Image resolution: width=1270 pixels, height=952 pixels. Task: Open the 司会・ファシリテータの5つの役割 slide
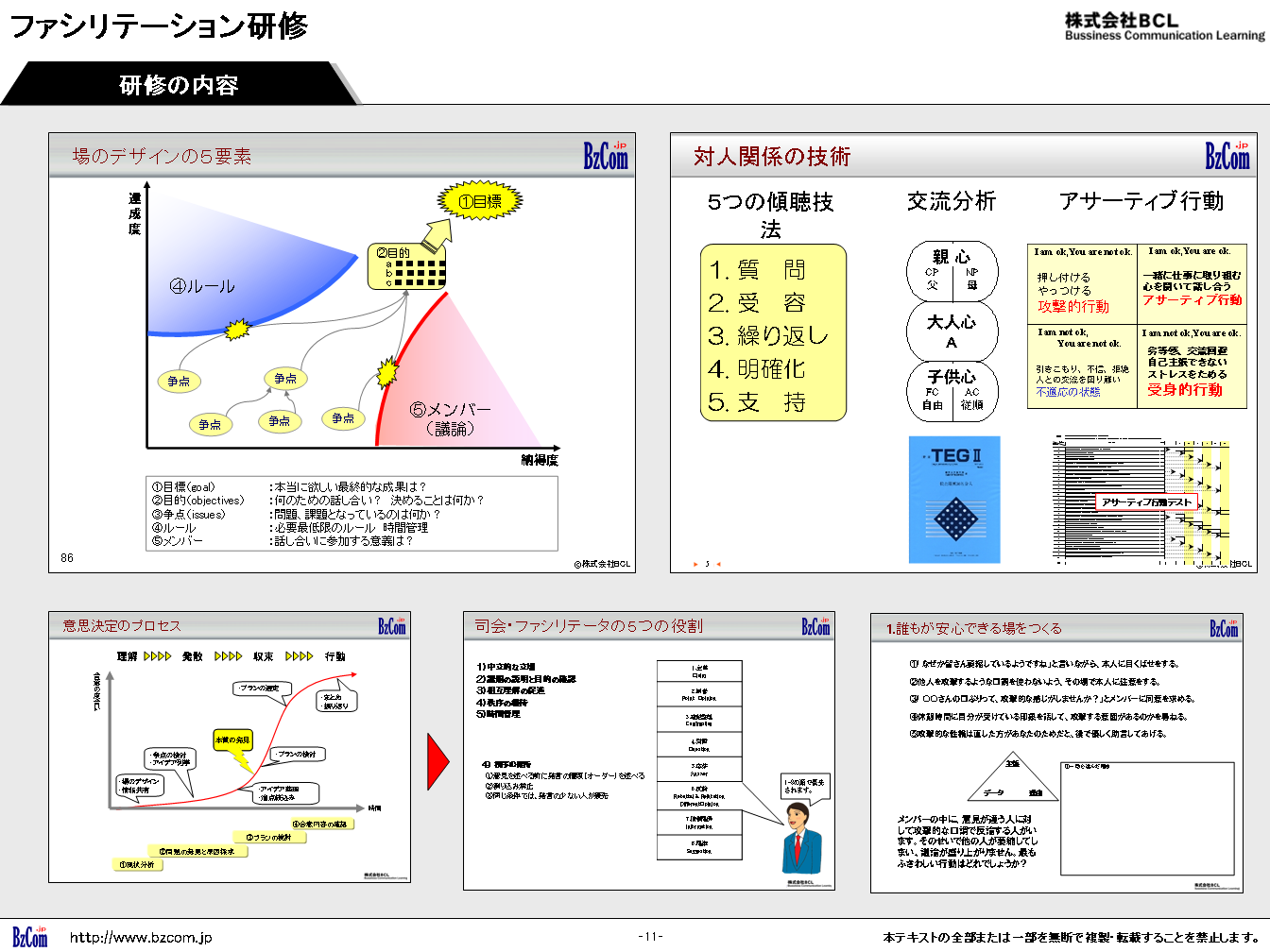[648, 751]
